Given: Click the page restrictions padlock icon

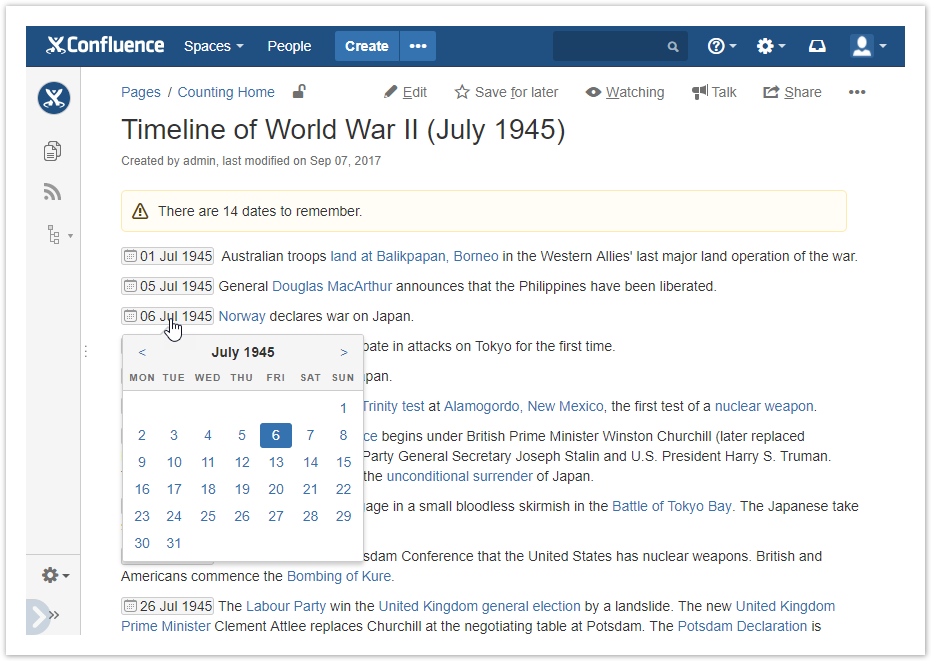Looking at the screenshot, I should 299,91.
